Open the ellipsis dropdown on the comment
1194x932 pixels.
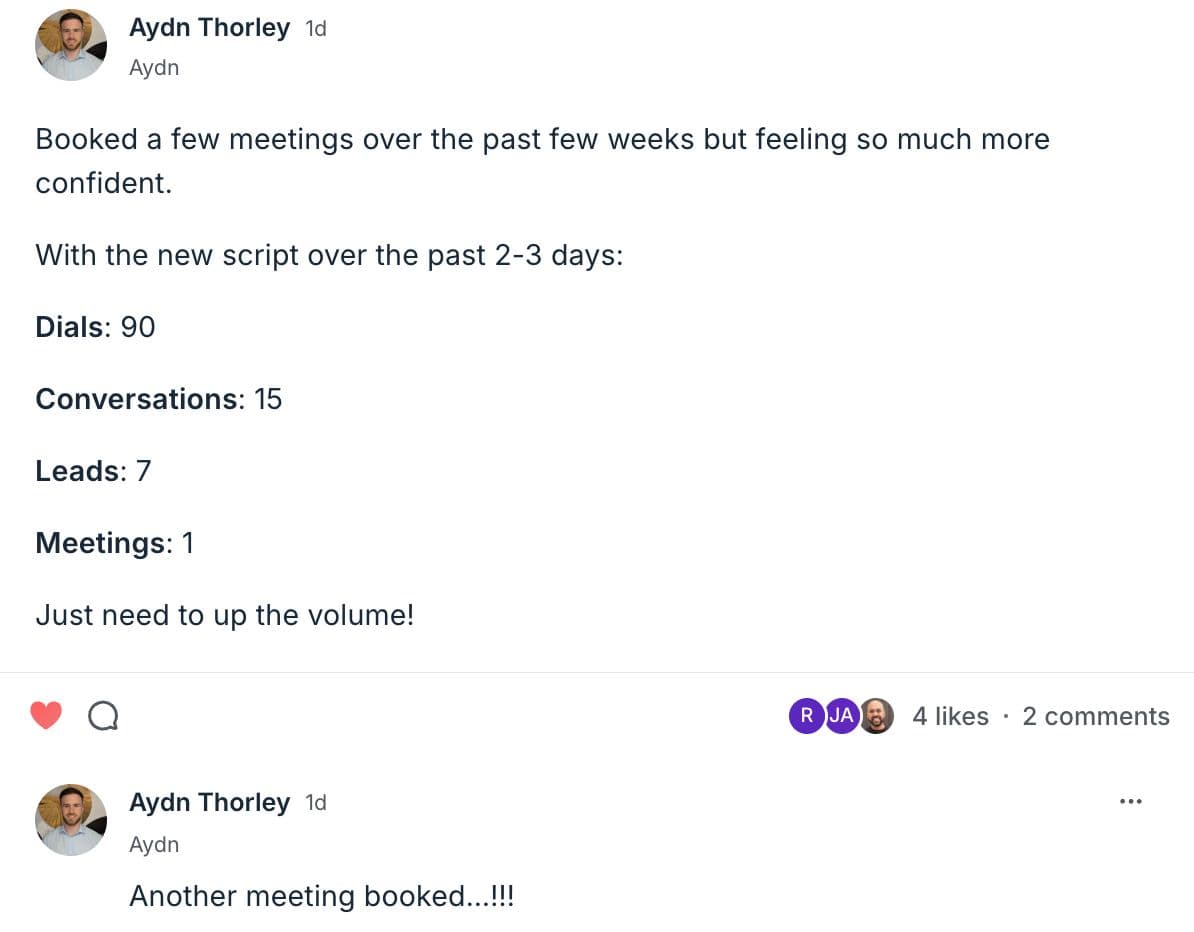(1130, 801)
